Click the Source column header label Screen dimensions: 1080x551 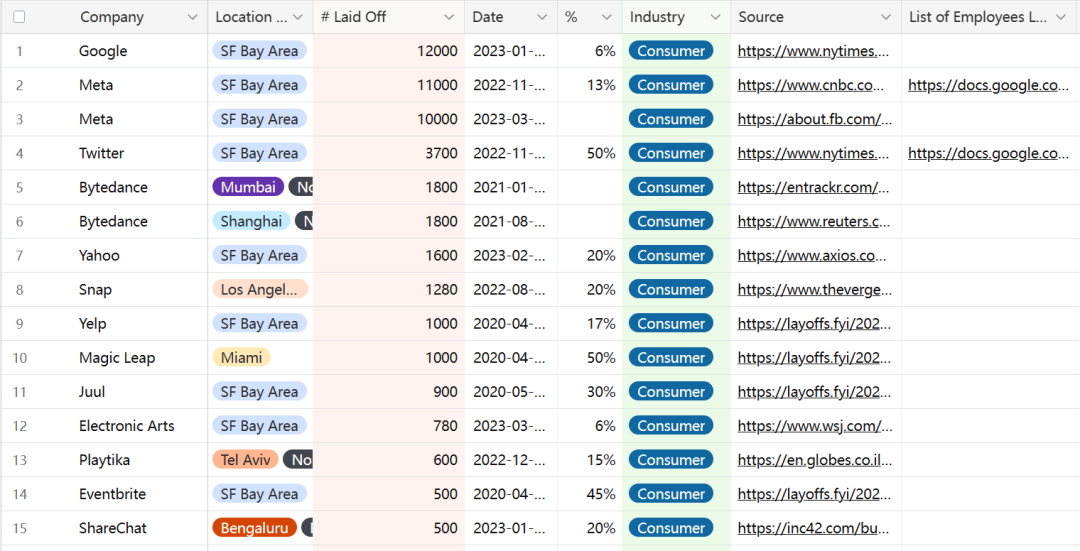[760, 17]
